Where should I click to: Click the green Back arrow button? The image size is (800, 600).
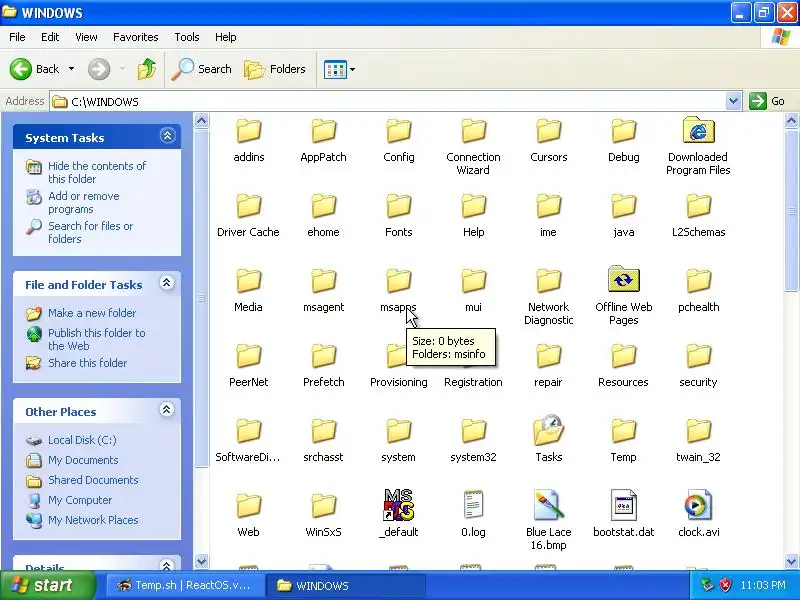[21, 69]
